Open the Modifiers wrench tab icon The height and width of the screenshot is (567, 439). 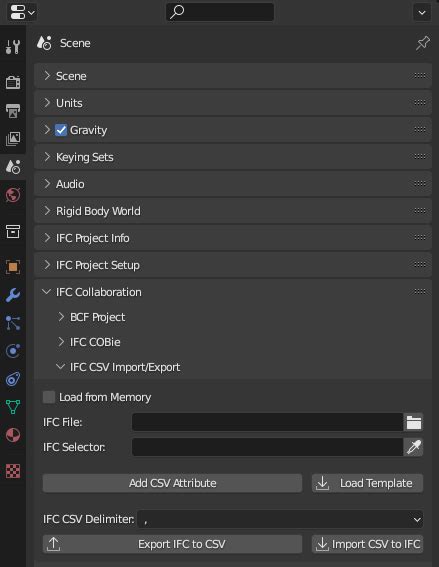pyautogui.click(x=13, y=295)
